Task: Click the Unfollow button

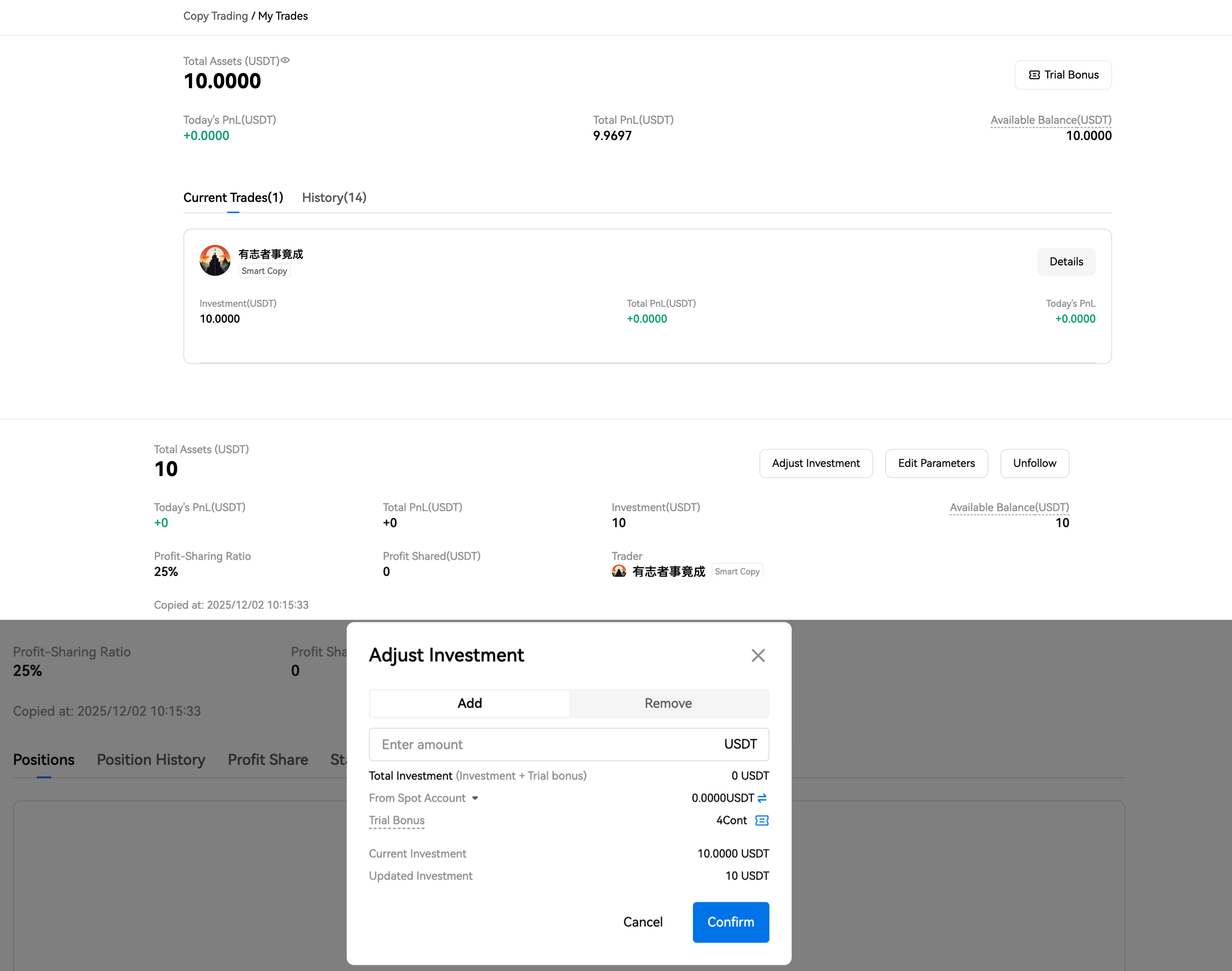Action: [1034, 463]
